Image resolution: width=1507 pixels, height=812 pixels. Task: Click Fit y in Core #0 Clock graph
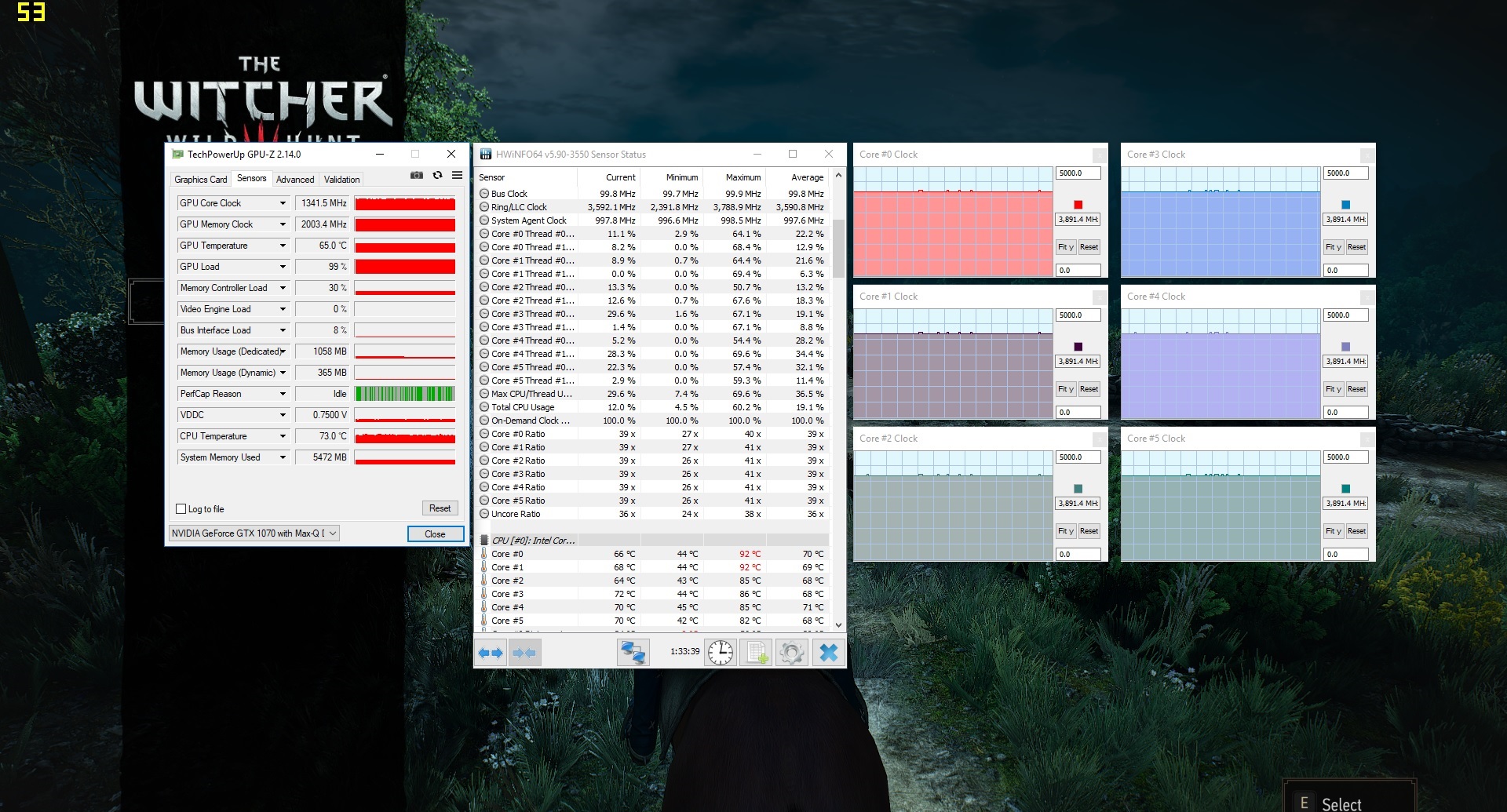pyautogui.click(x=1065, y=247)
